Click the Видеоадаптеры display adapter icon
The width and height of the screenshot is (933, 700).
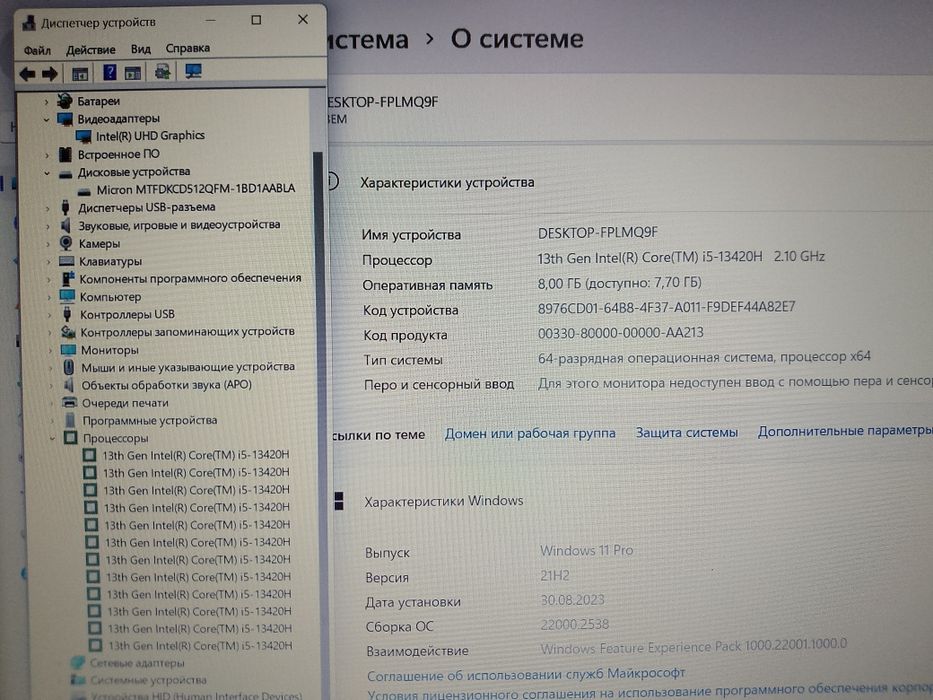pyautogui.click(x=65, y=119)
